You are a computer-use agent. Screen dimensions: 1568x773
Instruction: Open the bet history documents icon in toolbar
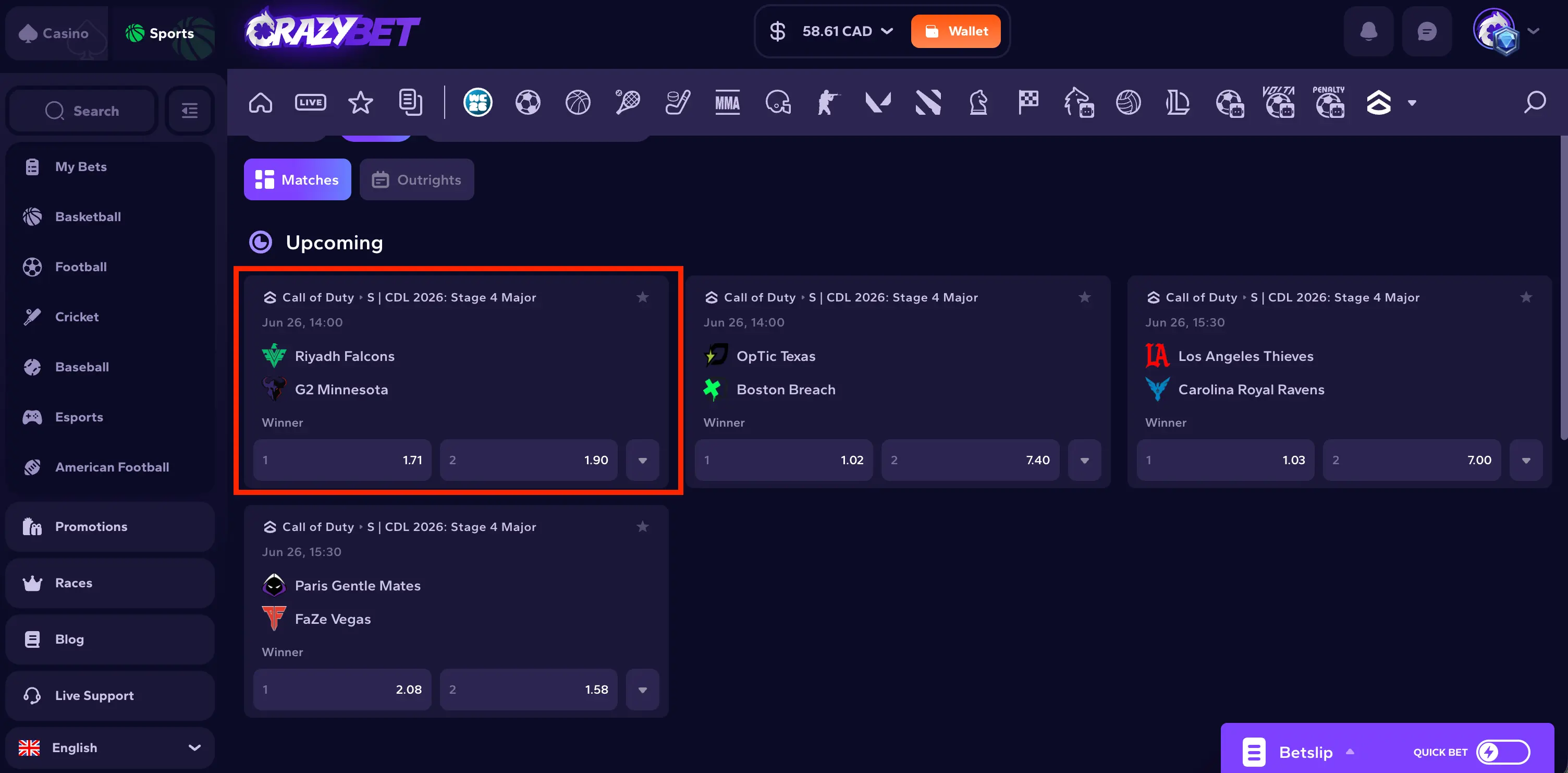pyautogui.click(x=411, y=102)
